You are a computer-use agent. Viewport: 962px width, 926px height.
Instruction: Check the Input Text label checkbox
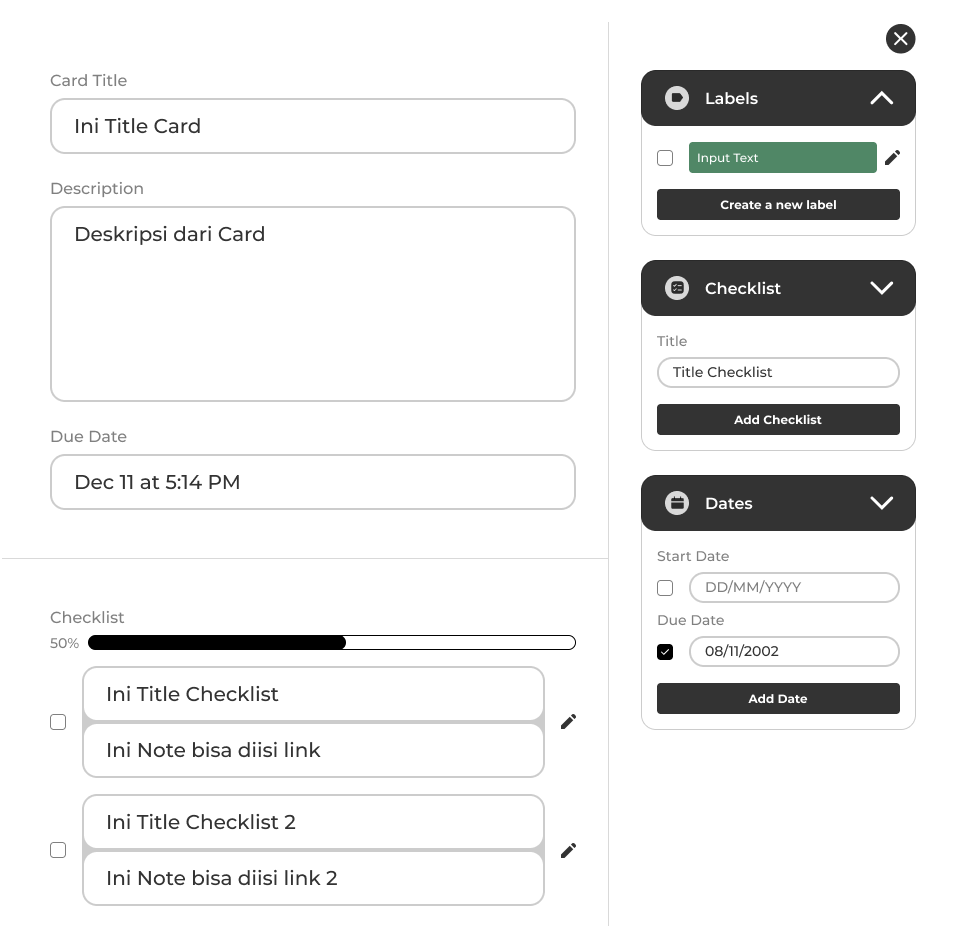click(x=665, y=158)
